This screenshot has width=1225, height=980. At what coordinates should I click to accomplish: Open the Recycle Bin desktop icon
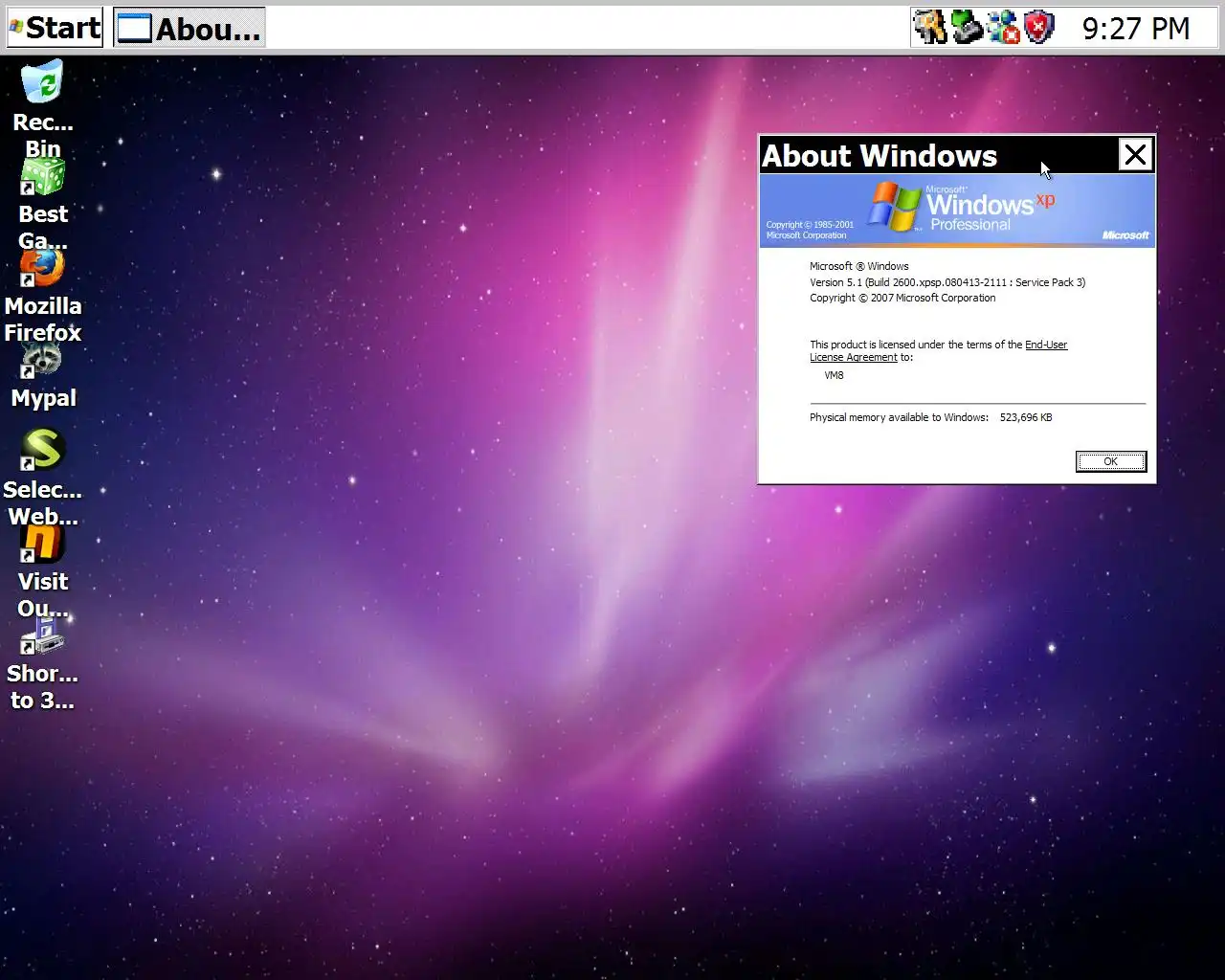point(42,82)
